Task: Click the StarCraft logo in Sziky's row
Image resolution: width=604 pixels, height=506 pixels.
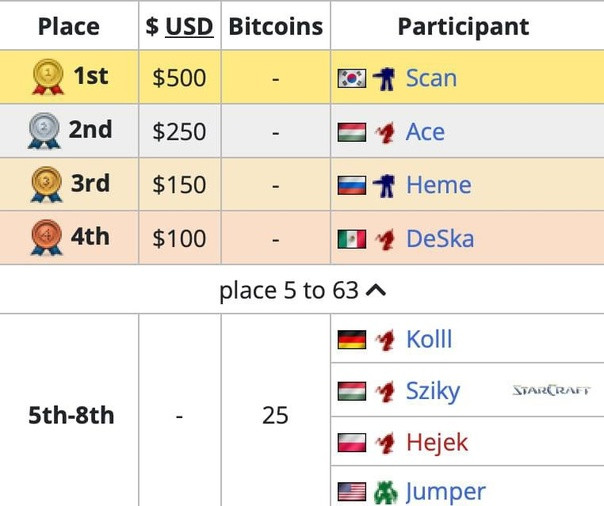Action: point(551,390)
